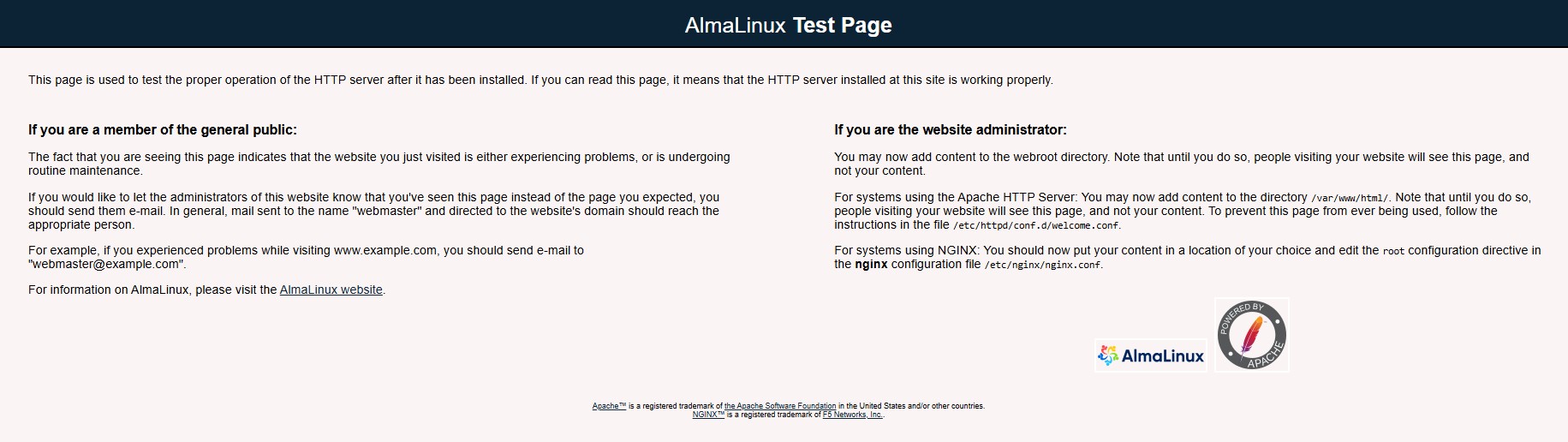The height and width of the screenshot is (442, 1568).
Task: Click 'member of the general public' heading
Action: pos(163,130)
